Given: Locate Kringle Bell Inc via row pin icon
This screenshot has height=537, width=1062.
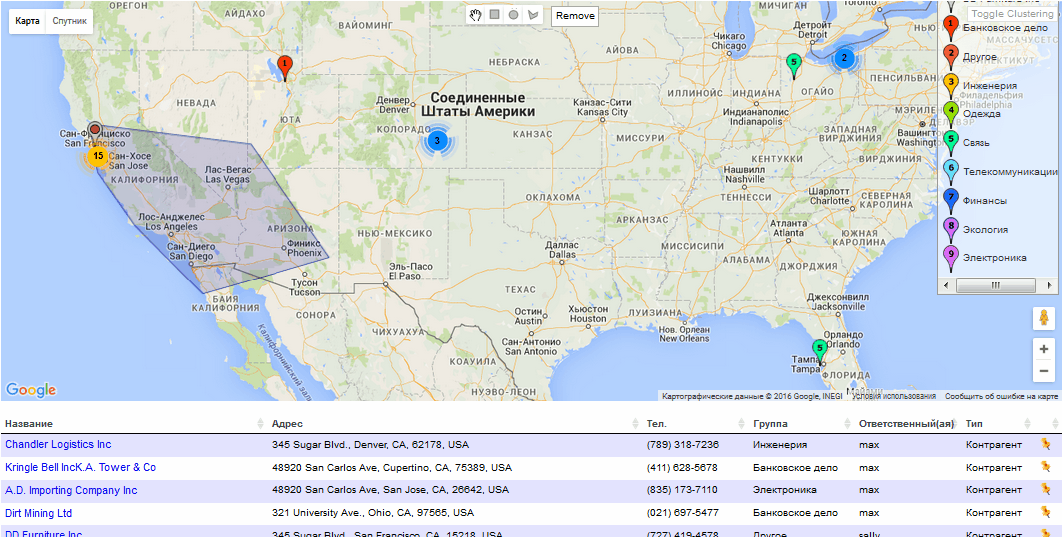Looking at the screenshot, I should point(1046,467).
